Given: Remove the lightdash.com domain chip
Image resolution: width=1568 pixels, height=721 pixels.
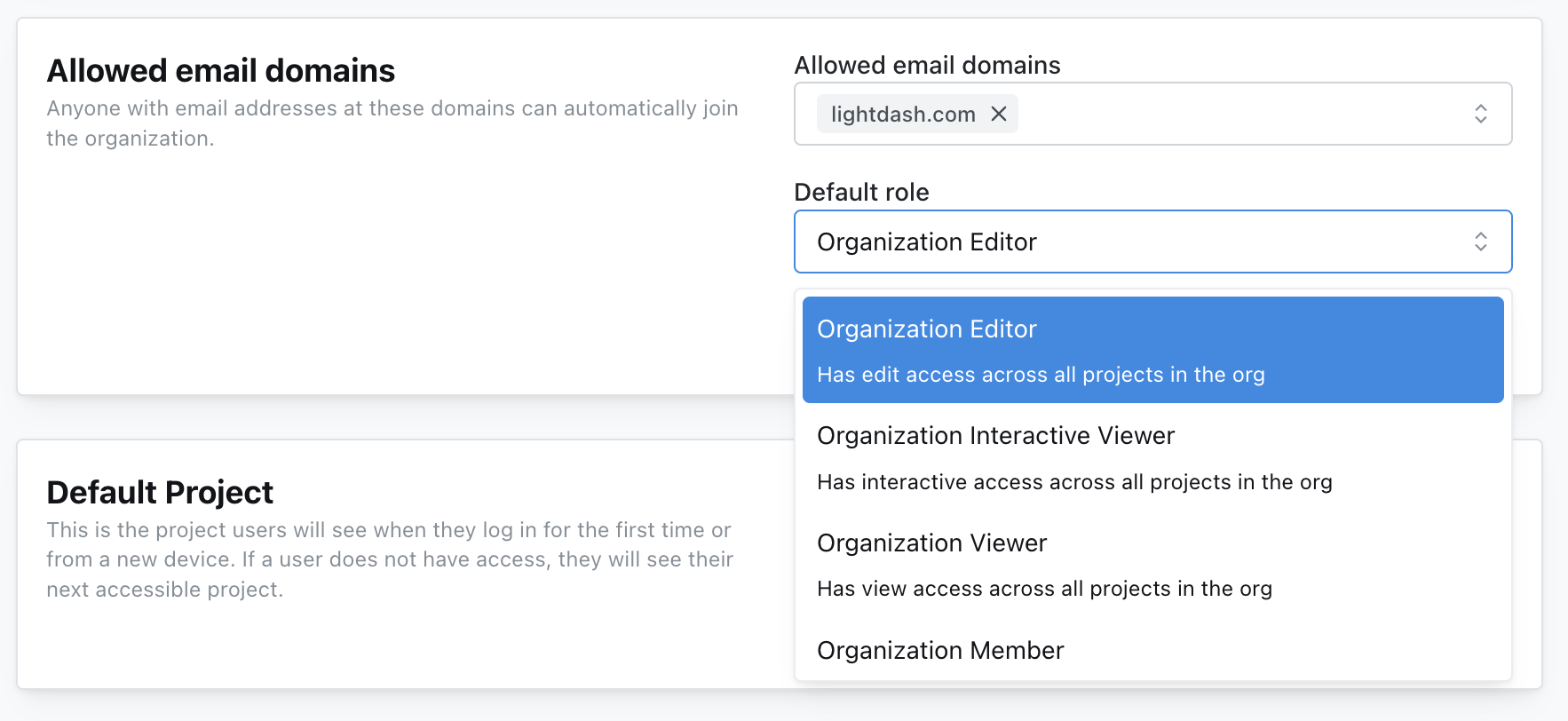Looking at the screenshot, I should tap(999, 114).
